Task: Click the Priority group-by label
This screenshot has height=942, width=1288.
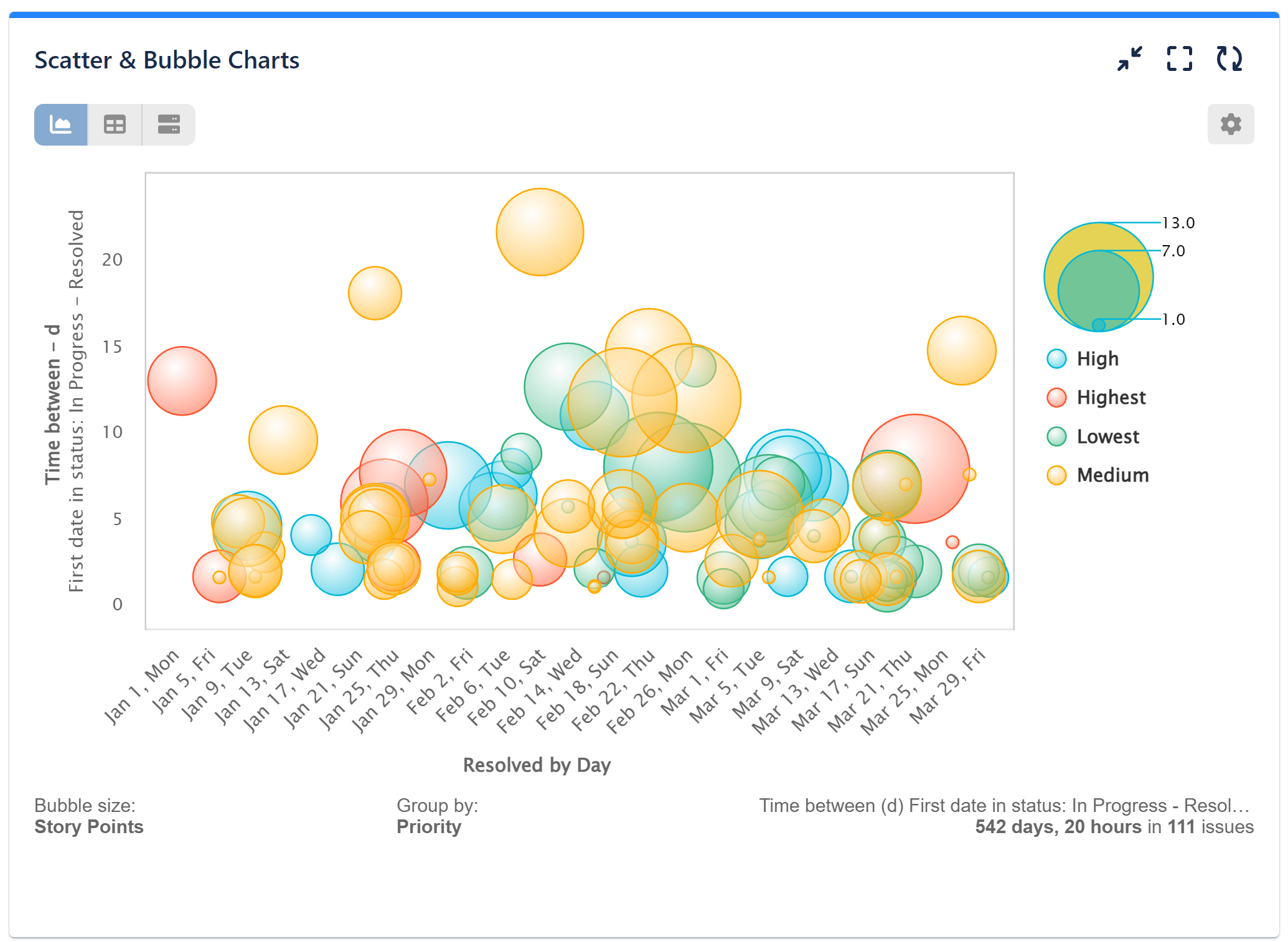Action: [x=428, y=827]
